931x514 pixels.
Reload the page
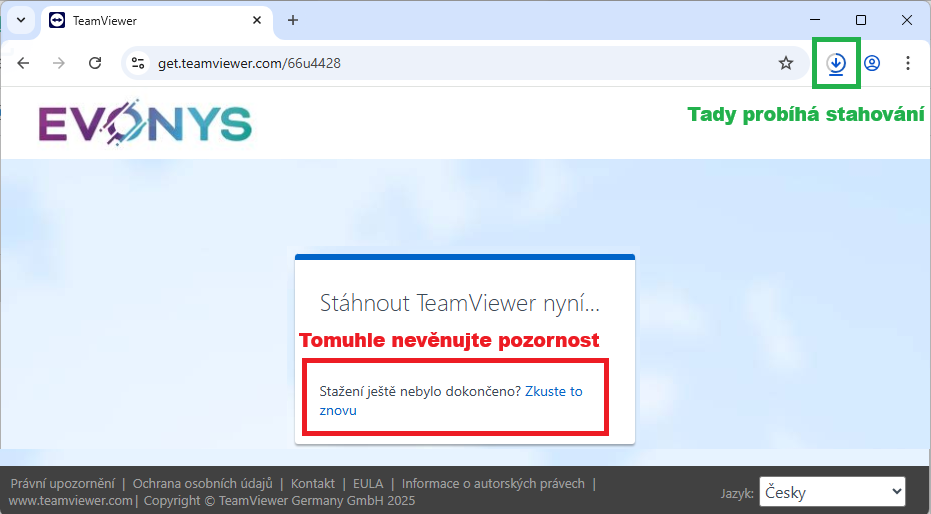pos(95,63)
